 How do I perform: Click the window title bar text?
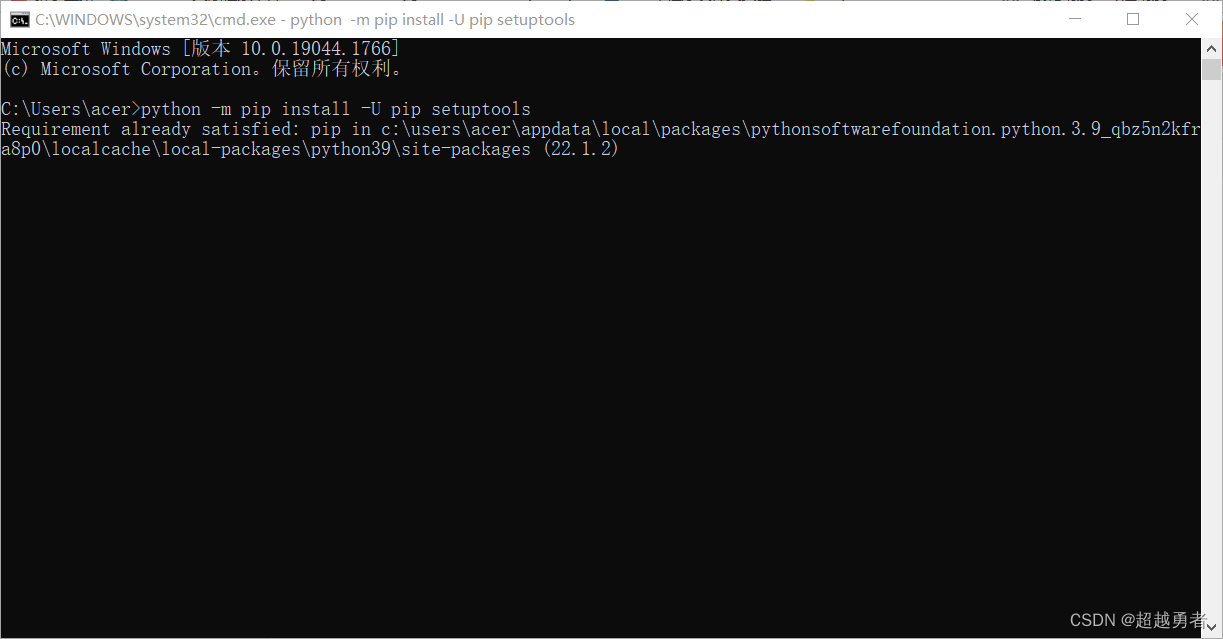305,19
